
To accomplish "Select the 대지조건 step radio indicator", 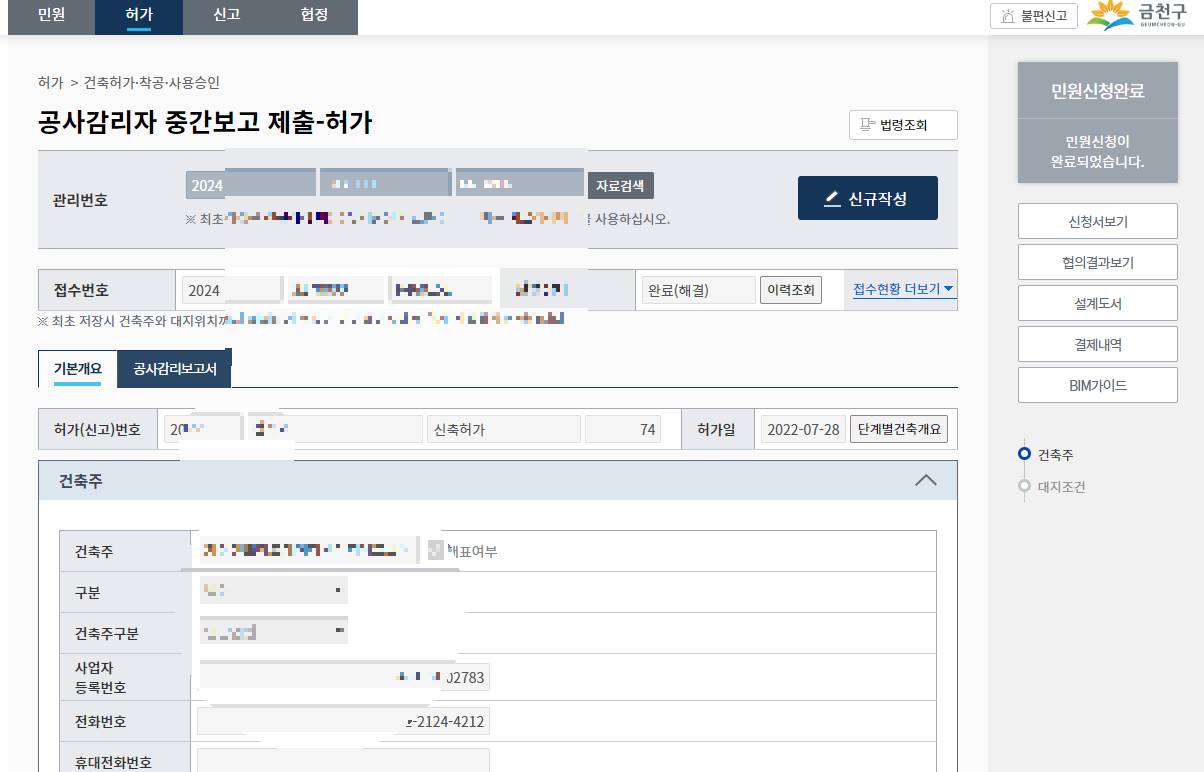I will coord(1023,487).
